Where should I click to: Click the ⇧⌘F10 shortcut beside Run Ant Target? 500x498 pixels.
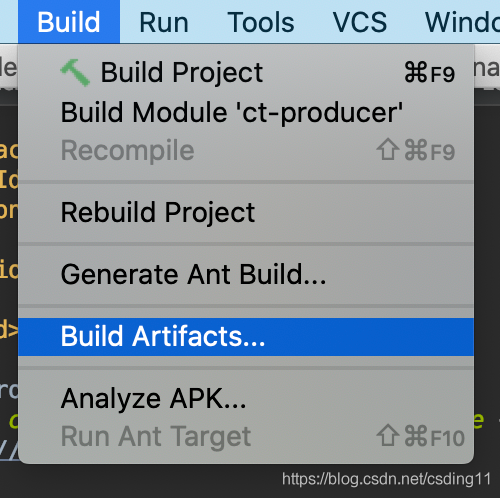click(x=420, y=436)
